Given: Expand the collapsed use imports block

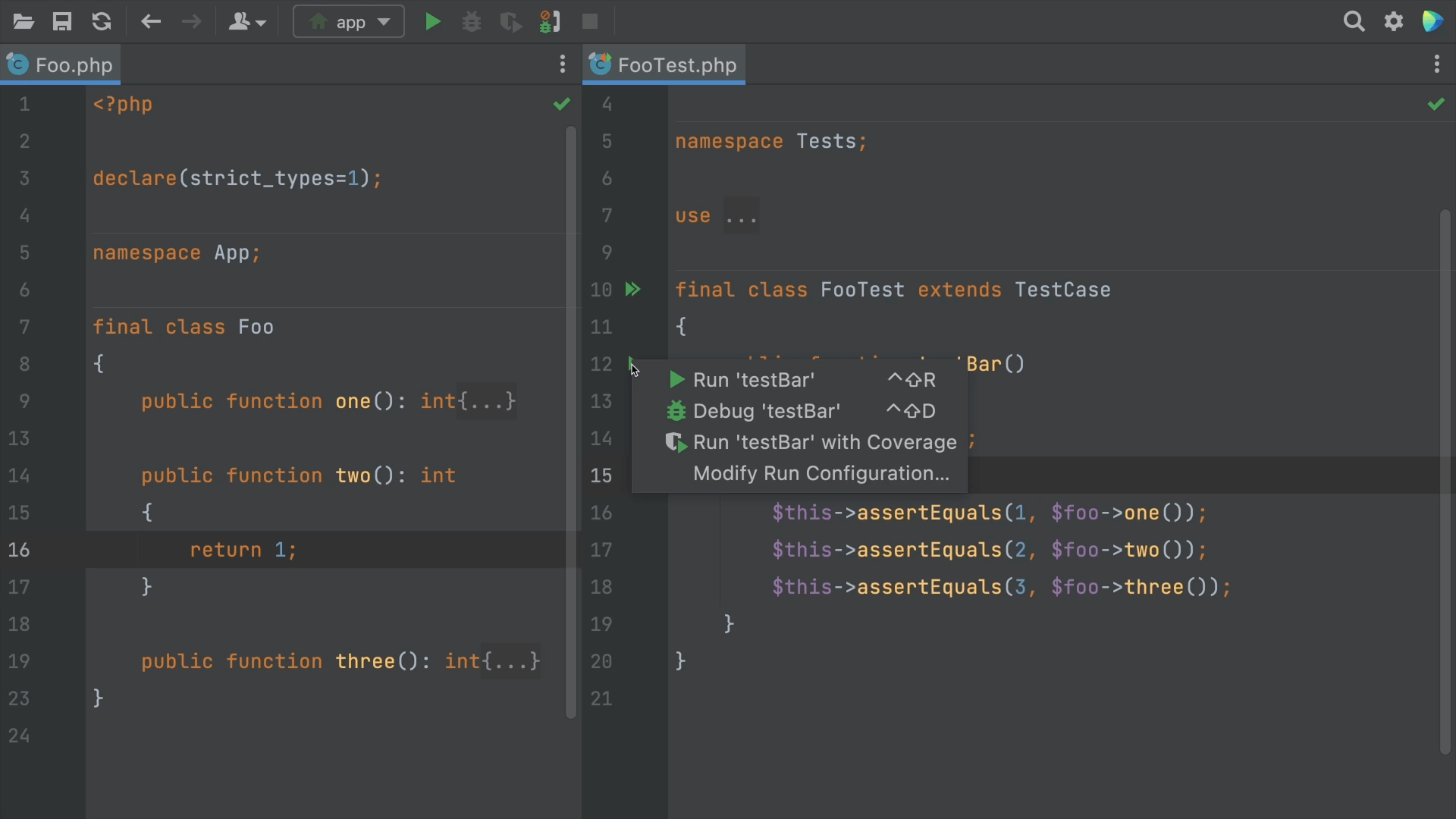Looking at the screenshot, I should coord(741,217).
